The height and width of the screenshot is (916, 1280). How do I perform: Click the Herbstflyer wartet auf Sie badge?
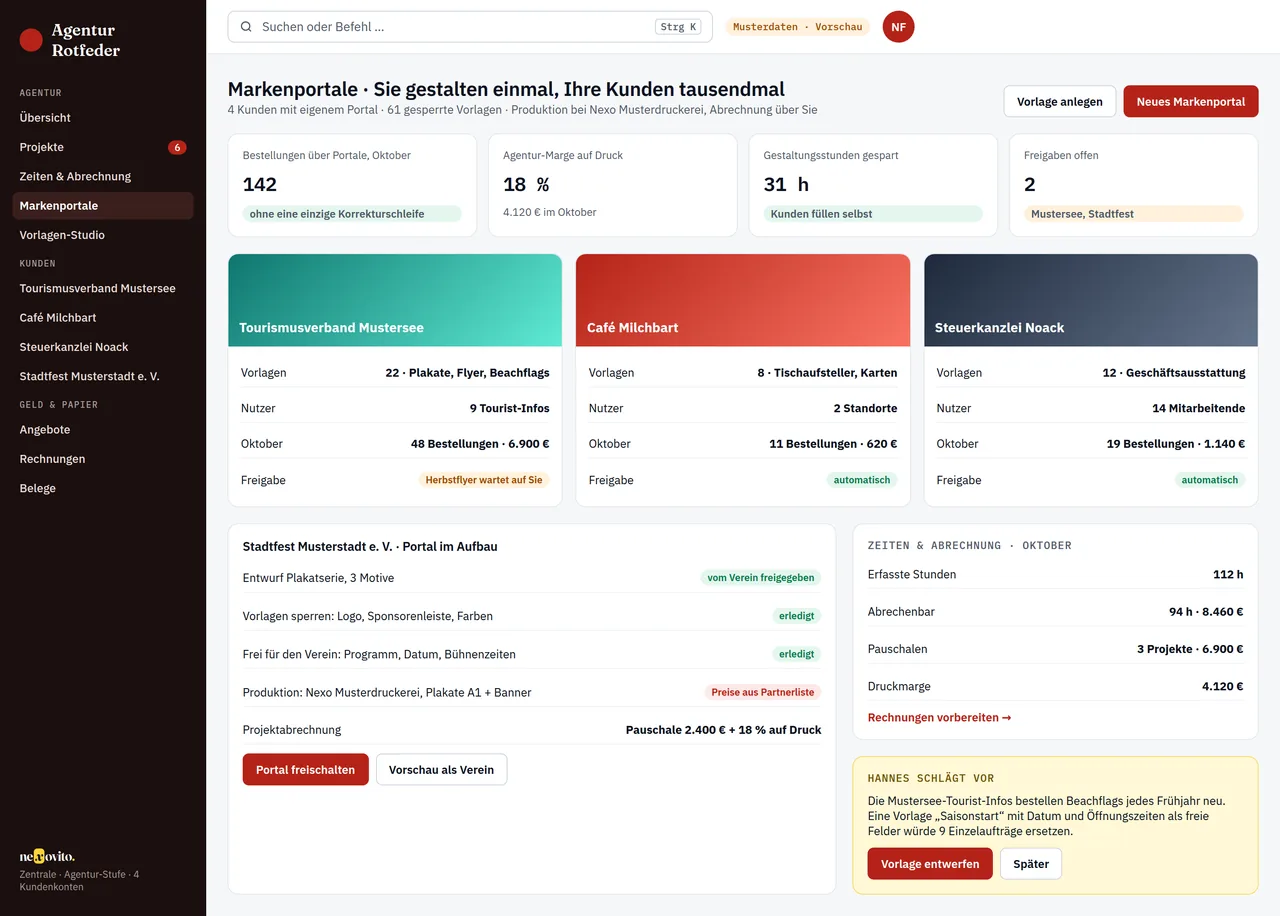point(484,480)
